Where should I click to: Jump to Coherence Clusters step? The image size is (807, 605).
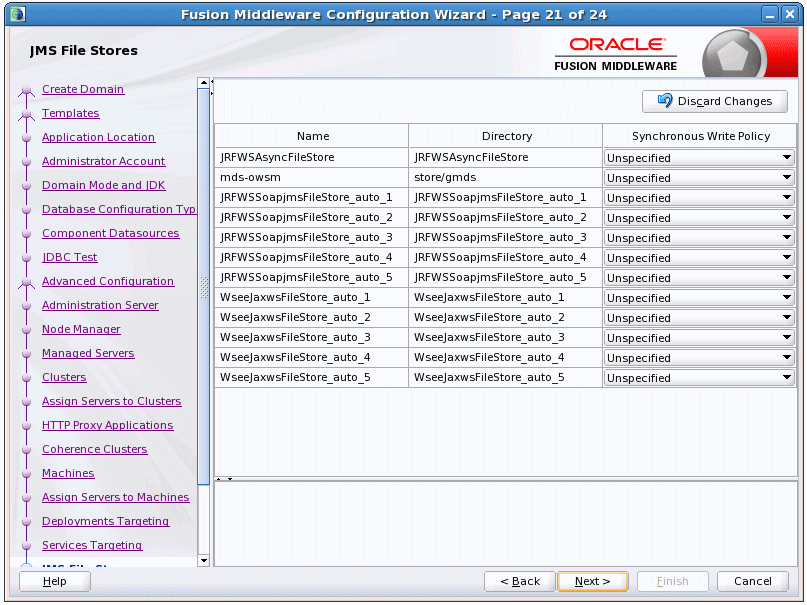(95, 449)
